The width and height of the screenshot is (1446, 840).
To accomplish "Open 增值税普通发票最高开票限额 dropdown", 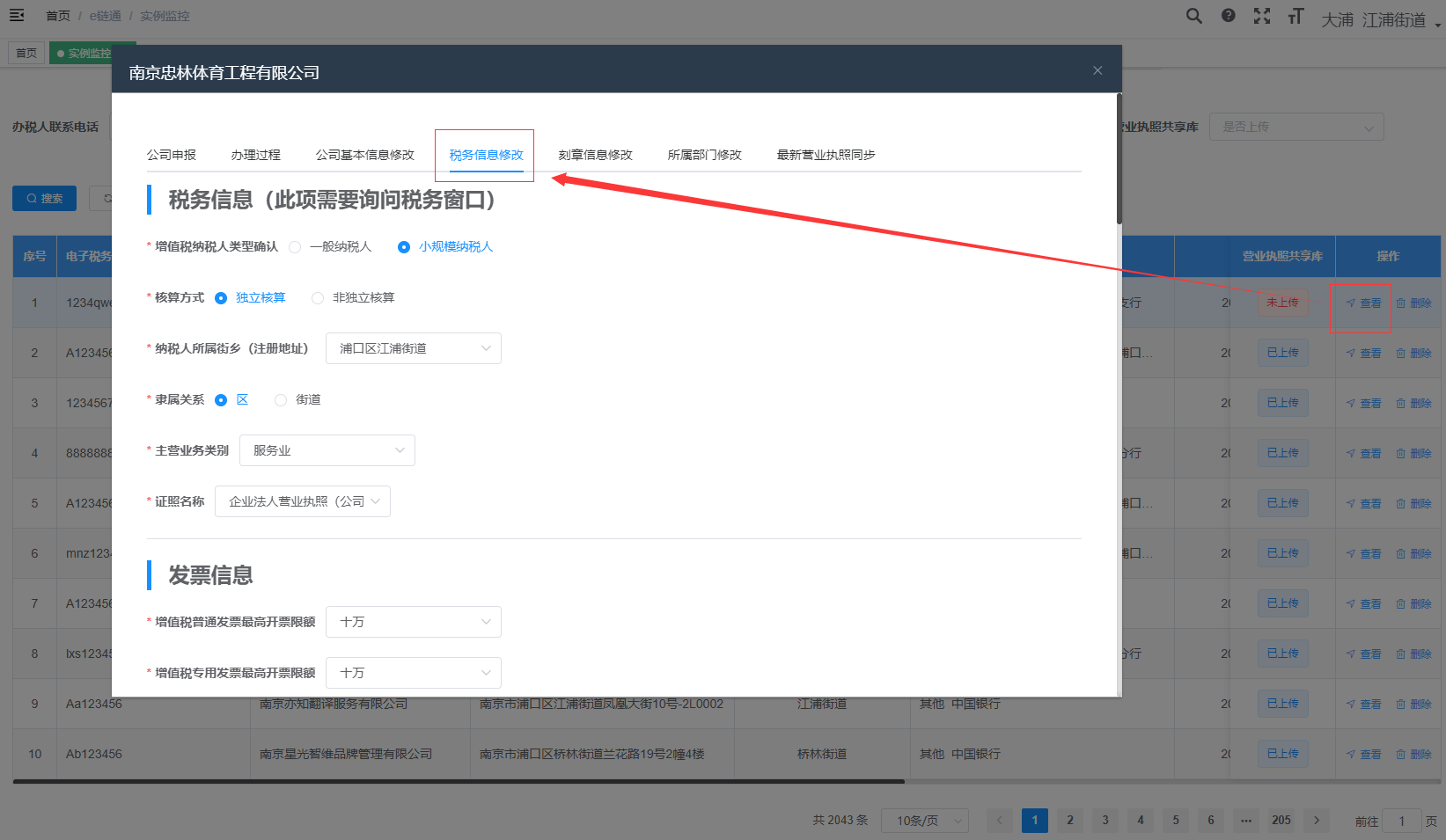I will click(414, 622).
